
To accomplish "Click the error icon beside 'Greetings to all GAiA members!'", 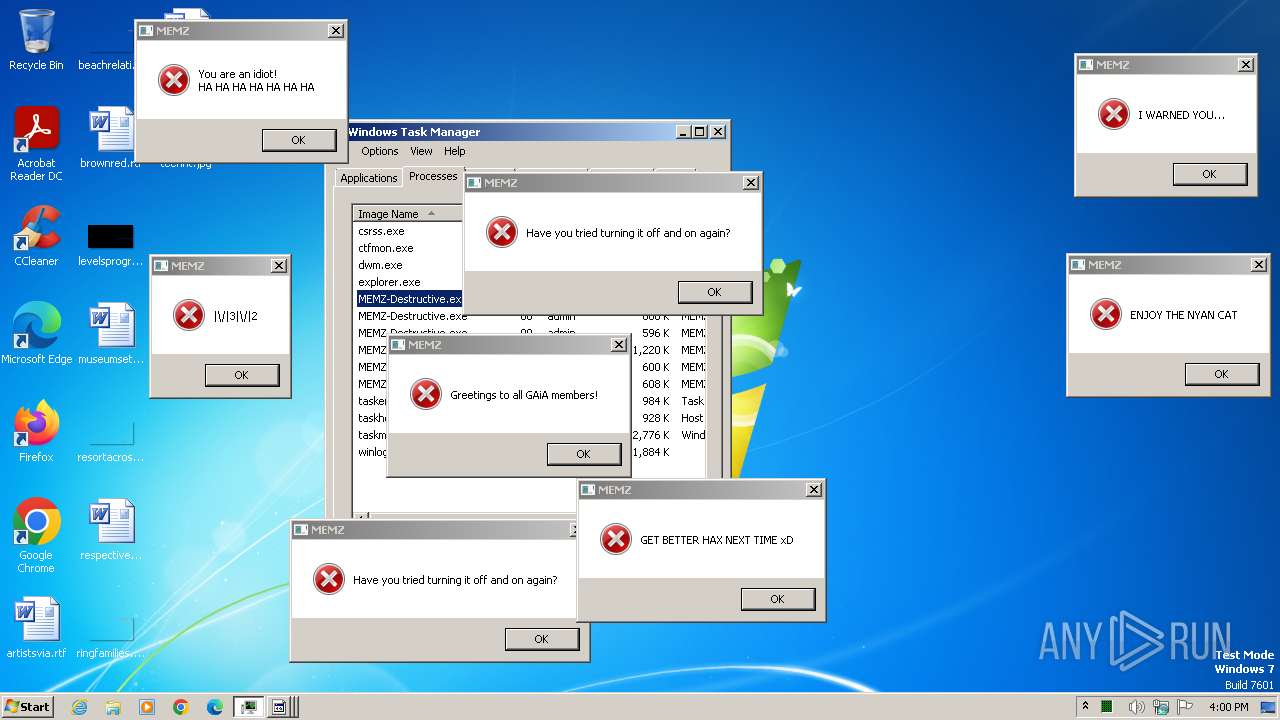I will (x=425, y=394).
